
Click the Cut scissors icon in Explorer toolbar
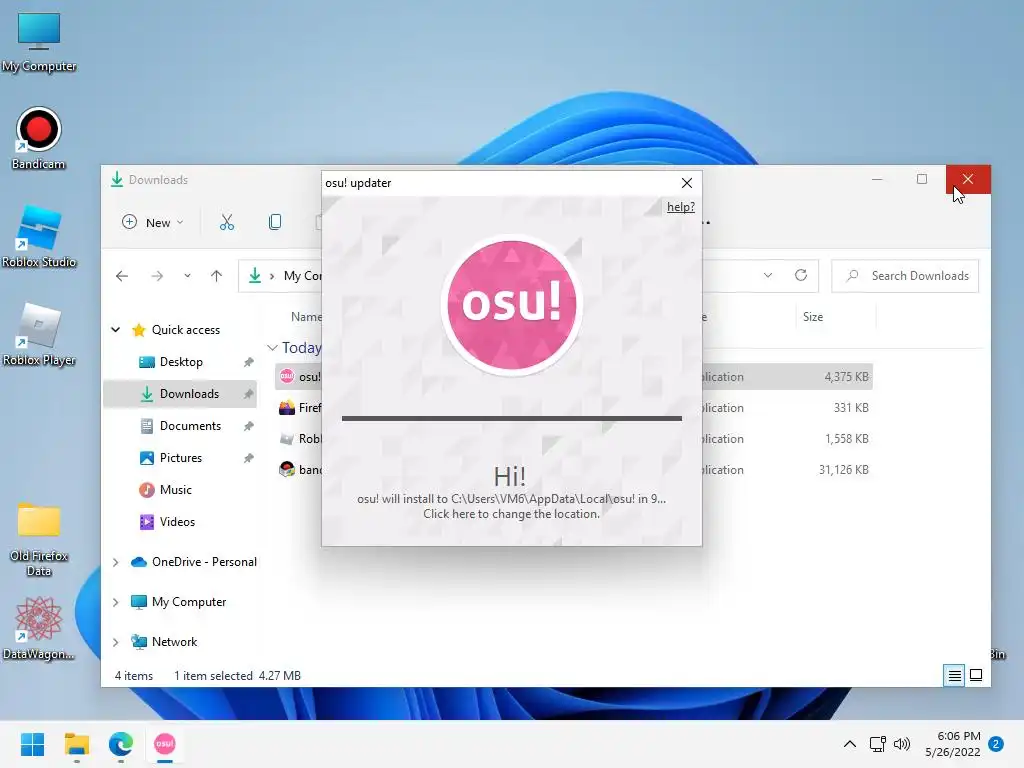coord(227,223)
